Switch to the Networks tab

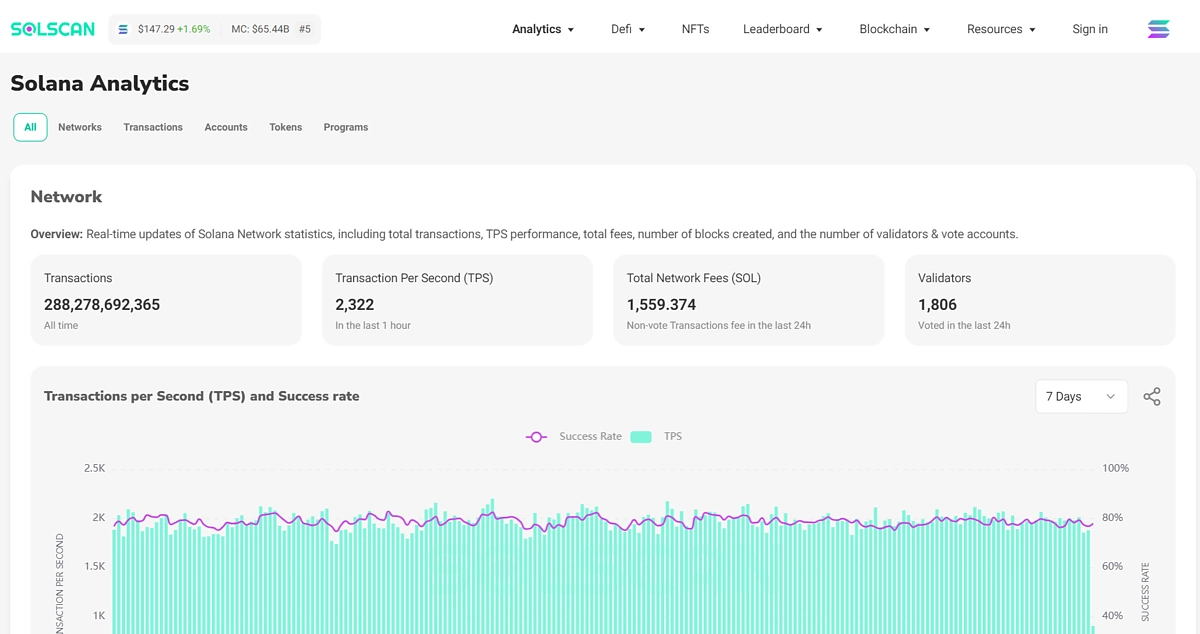(80, 127)
